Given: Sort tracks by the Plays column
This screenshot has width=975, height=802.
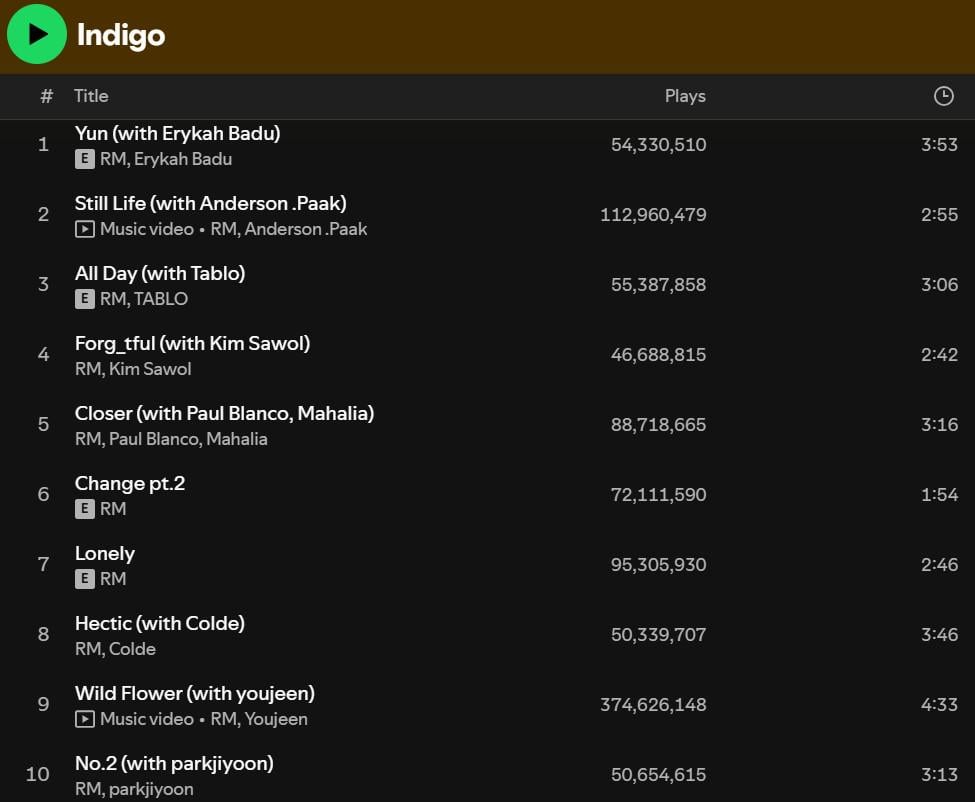Looking at the screenshot, I should coord(685,96).
